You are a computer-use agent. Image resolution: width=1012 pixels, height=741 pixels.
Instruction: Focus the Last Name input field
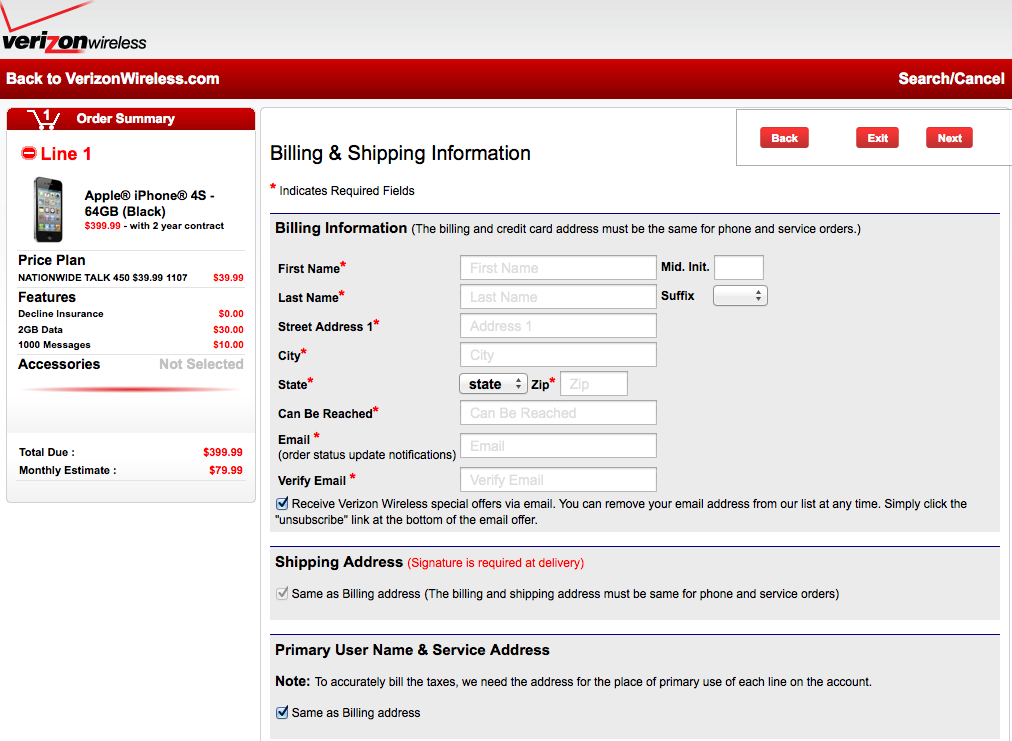(558, 297)
